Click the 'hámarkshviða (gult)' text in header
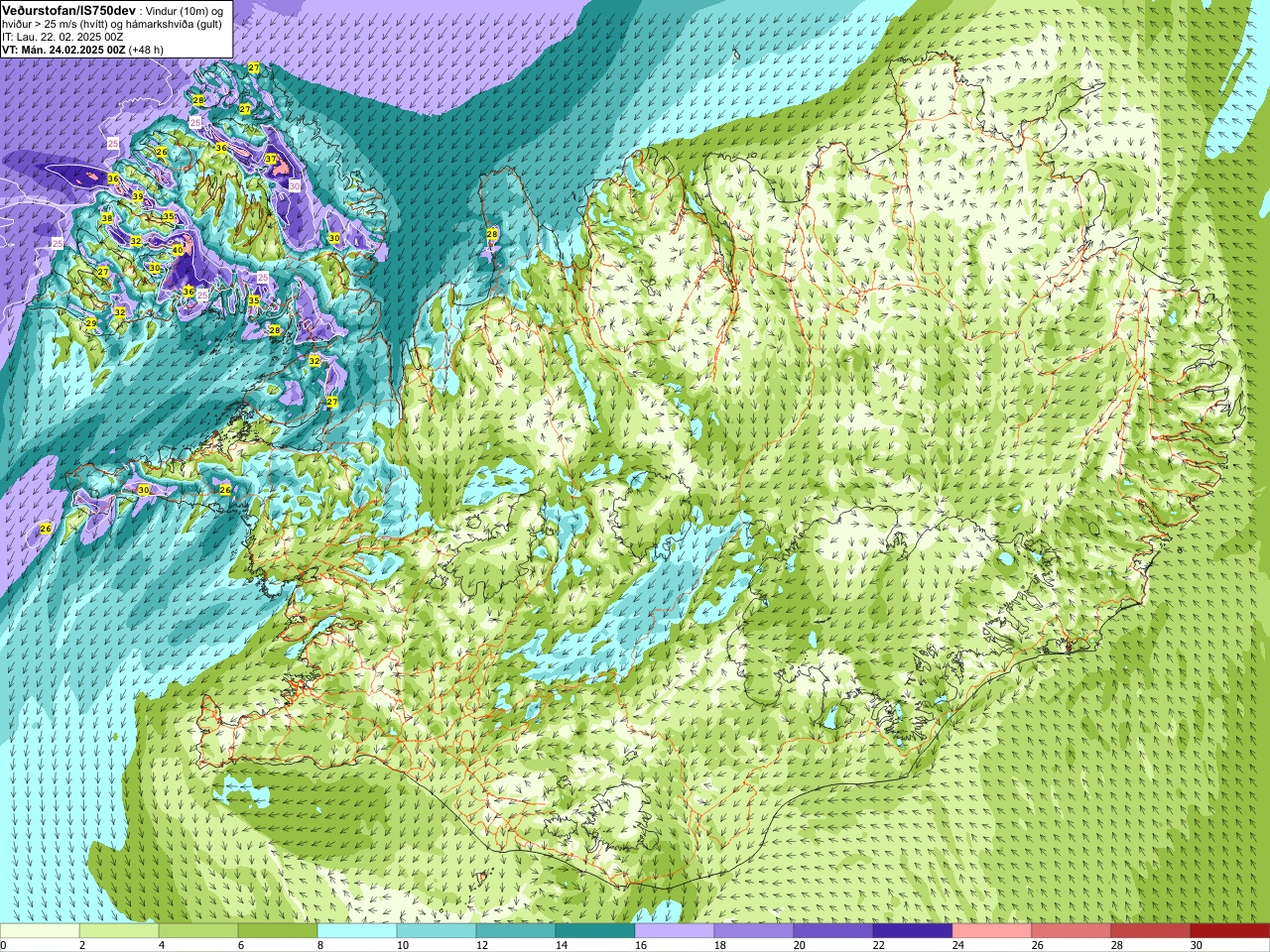The height and width of the screenshot is (952, 1270). pos(176,24)
